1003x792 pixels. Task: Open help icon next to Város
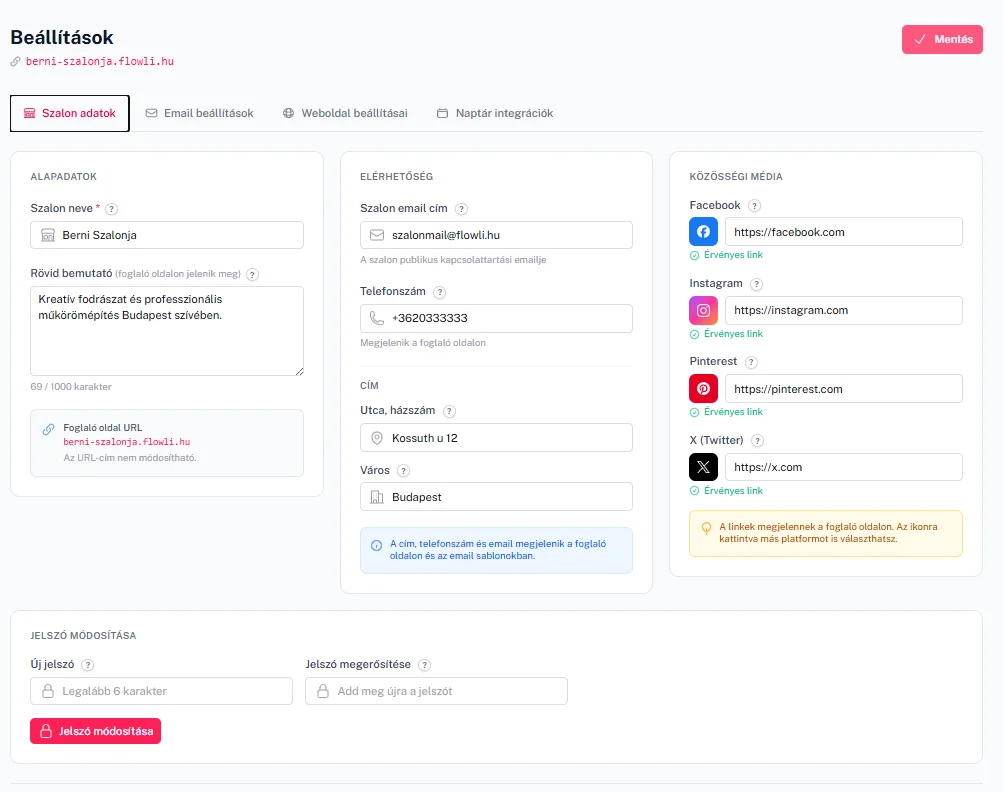[x=403, y=471]
